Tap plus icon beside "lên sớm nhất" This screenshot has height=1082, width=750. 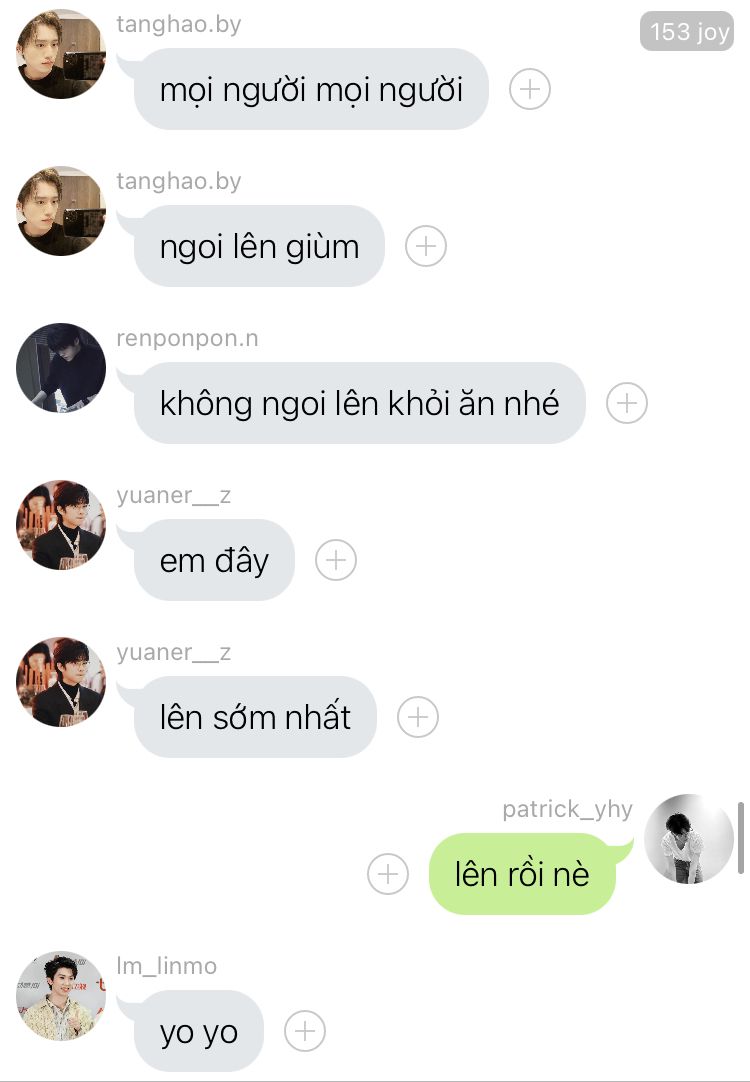click(x=418, y=717)
